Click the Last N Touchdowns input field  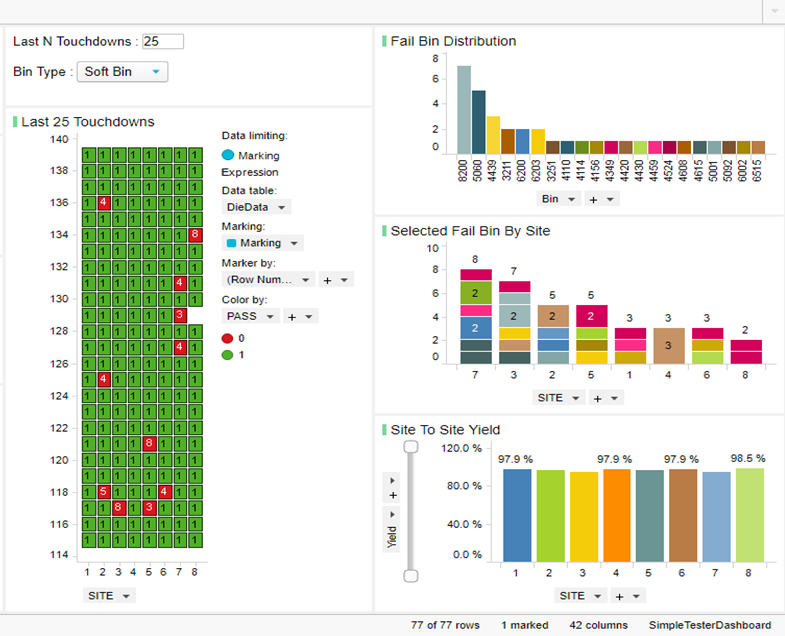(x=163, y=41)
